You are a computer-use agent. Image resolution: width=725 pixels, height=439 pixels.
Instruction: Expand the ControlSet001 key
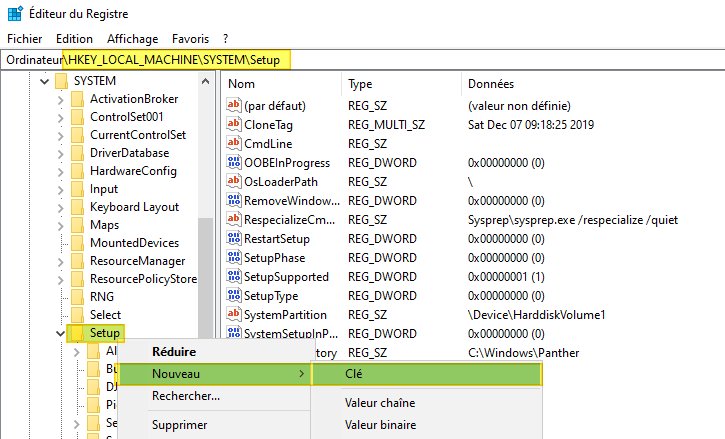tap(61, 117)
